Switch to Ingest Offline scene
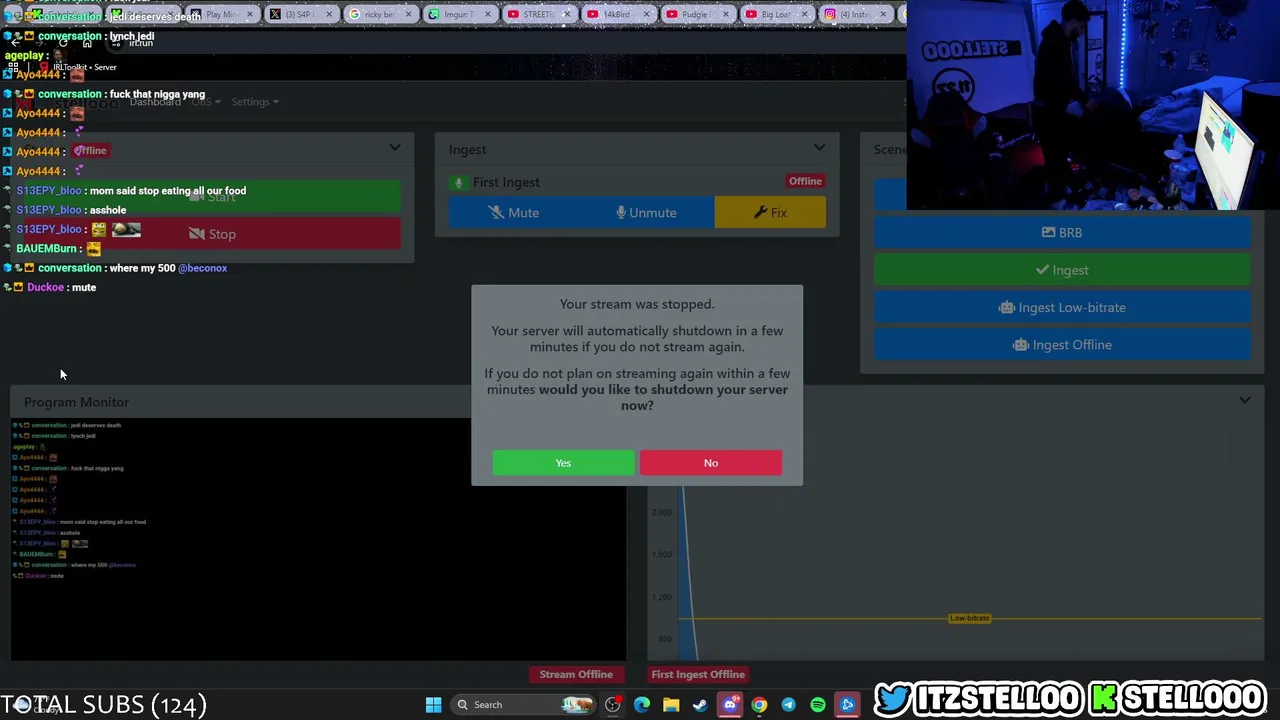The width and height of the screenshot is (1280, 720). point(1062,345)
